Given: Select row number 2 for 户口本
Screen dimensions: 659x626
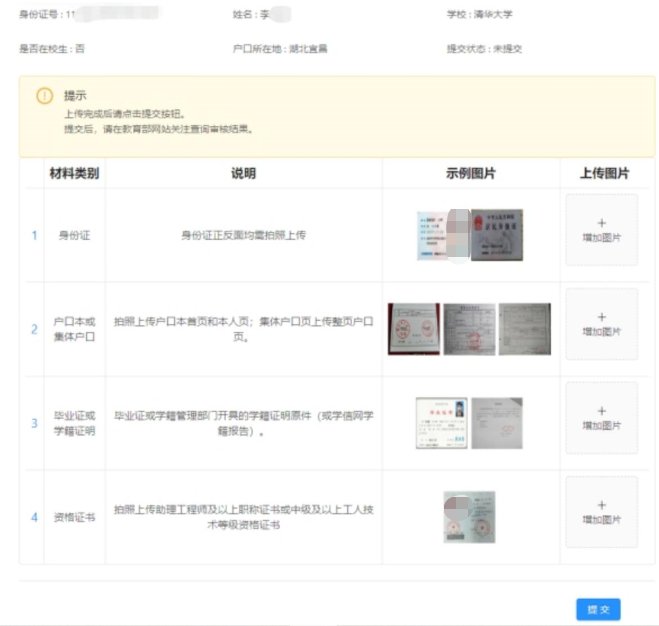Looking at the screenshot, I should click(34, 329).
